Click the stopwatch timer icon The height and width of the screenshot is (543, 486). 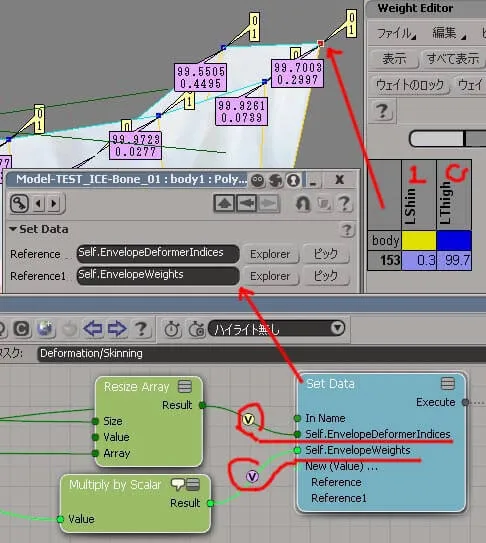click(172, 329)
